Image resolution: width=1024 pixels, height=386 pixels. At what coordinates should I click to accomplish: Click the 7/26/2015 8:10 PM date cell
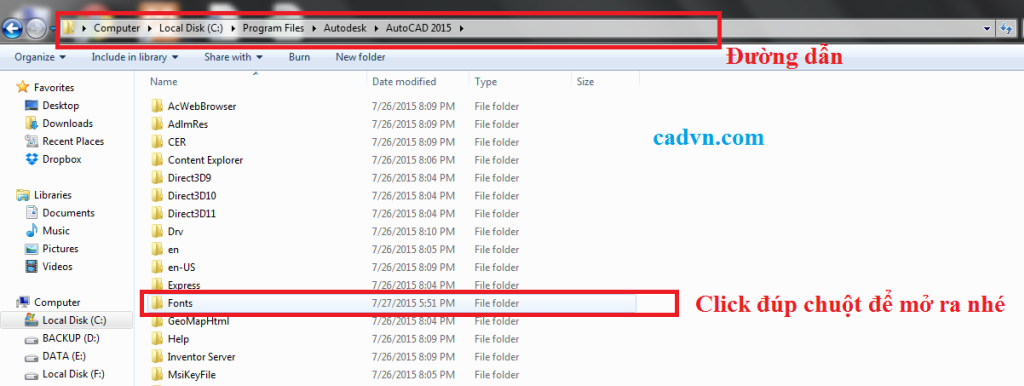tap(413, 231)
